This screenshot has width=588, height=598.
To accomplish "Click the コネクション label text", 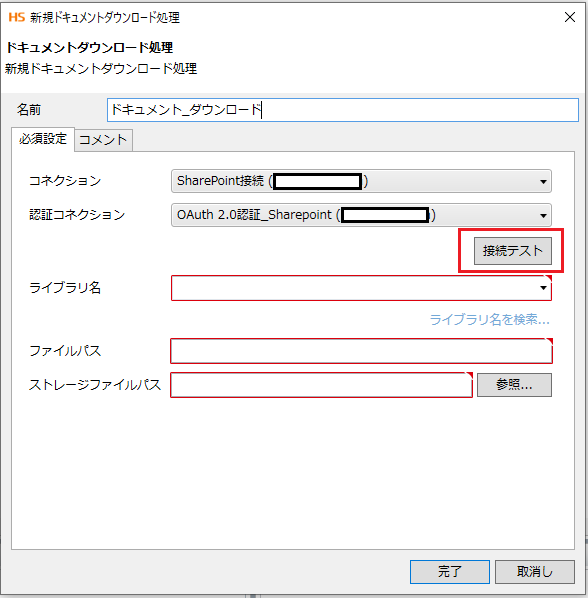I will tap(65, 181).
